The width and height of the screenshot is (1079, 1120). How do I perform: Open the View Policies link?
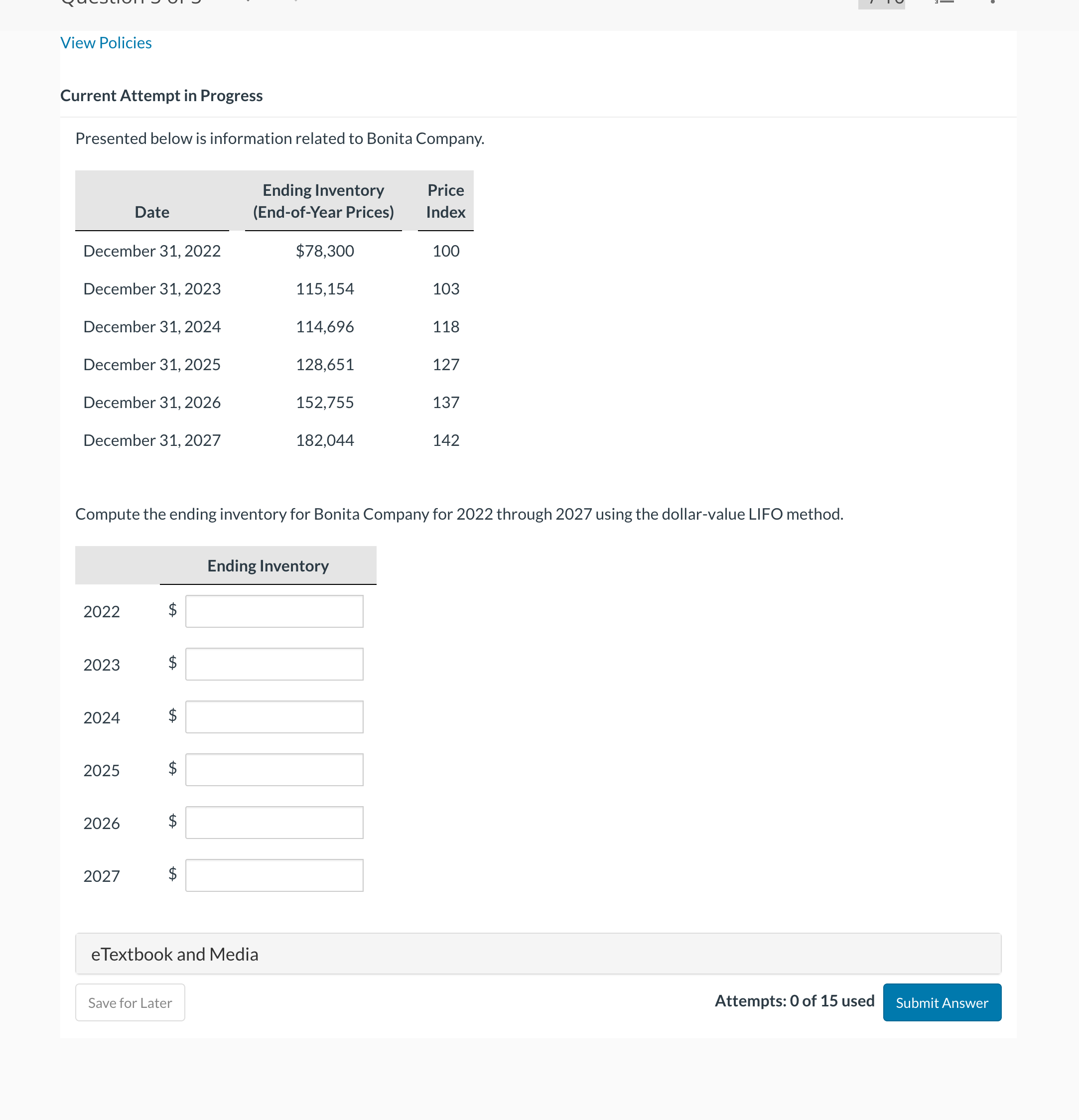[105, 42]
